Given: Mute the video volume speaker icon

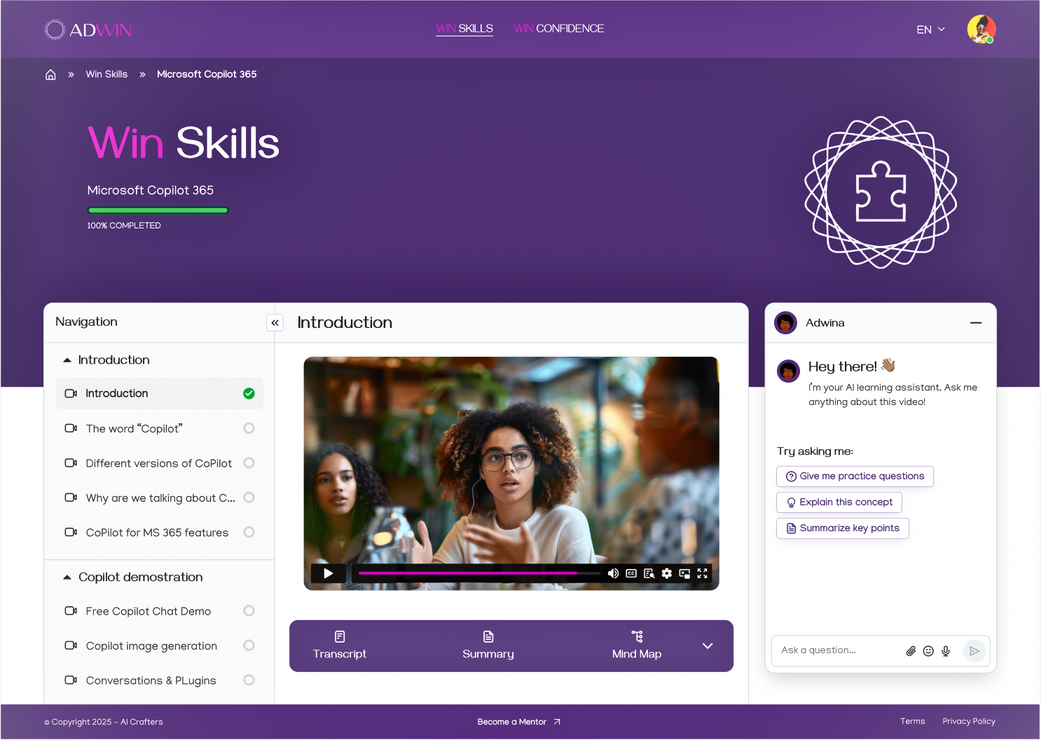Looking at the screenshot, I should click(x=613, y=573).
